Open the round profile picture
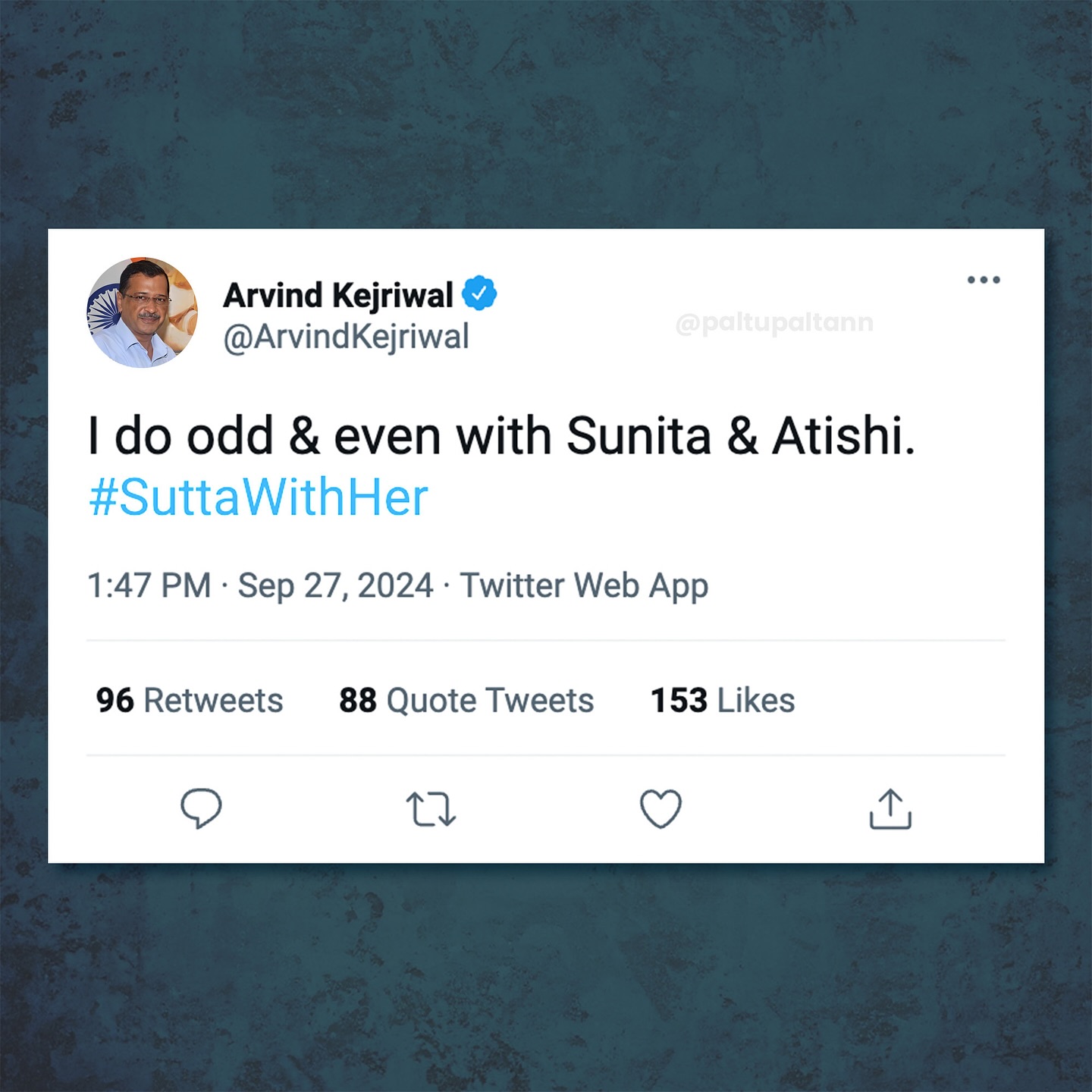The image size is (1092, 1092). pyautogui.click(x=142, y=312)
